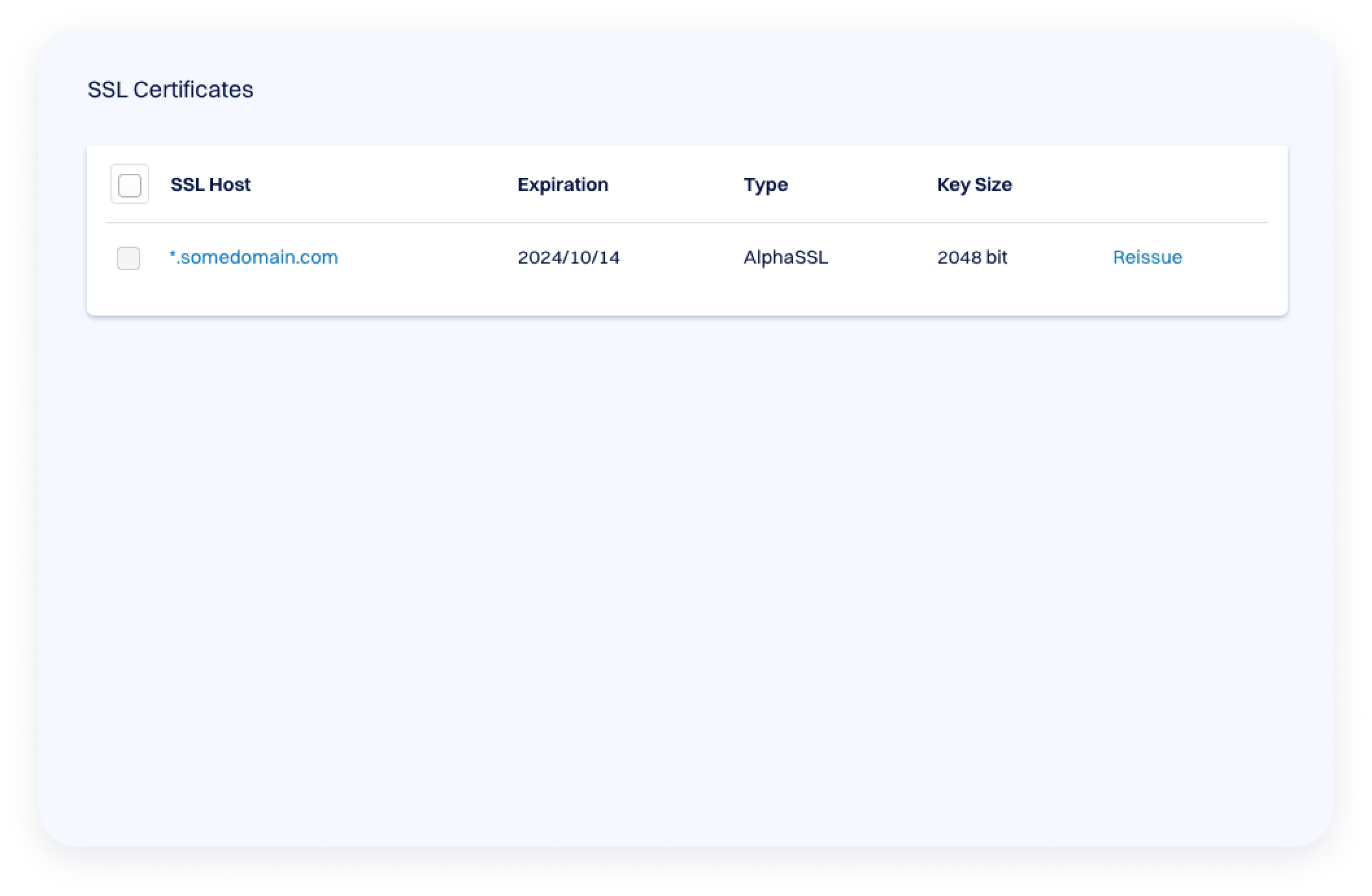Click the outer border of header checkbox
Viewport: 1372px width, 896px height.
[x=112, y=184]
